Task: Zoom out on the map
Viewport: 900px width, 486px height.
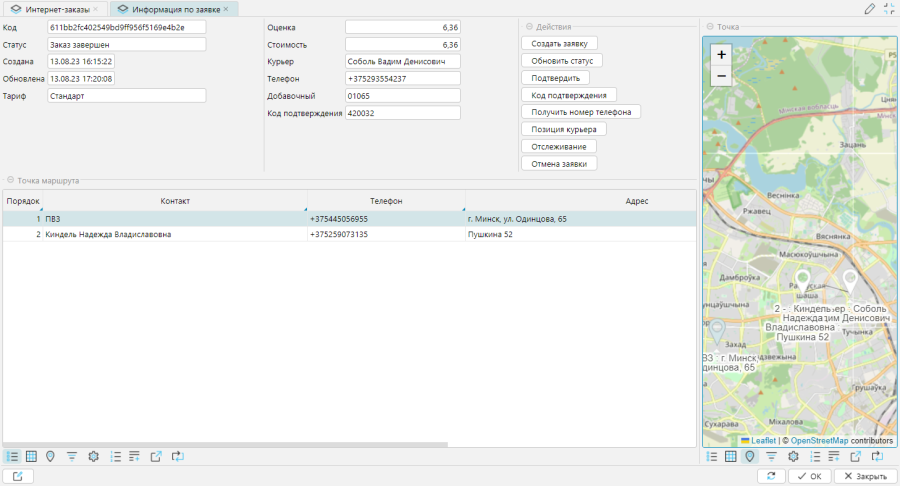Action: click(x=721, y=76)
